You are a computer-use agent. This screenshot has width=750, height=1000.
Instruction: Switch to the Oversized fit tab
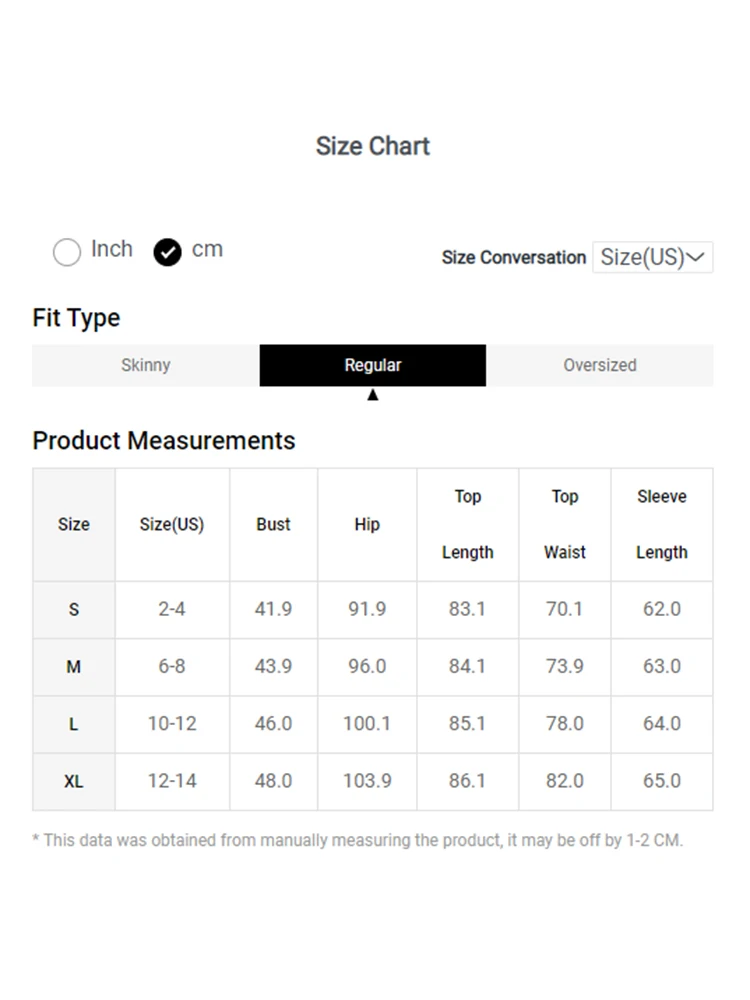click(x=599, y=365)
